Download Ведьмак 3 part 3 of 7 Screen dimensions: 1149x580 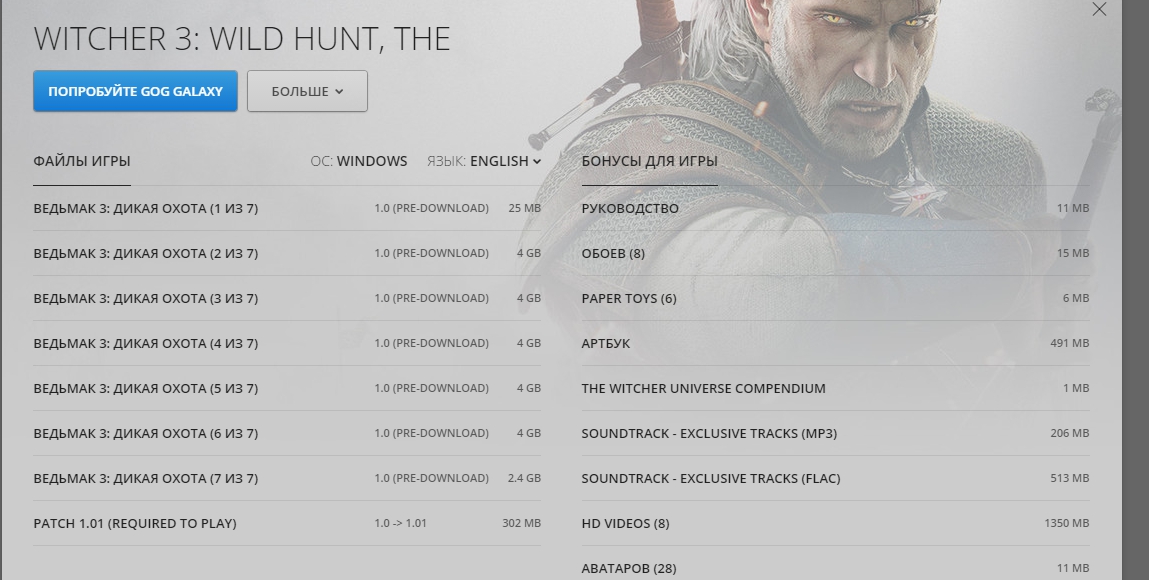pos(146,299)
